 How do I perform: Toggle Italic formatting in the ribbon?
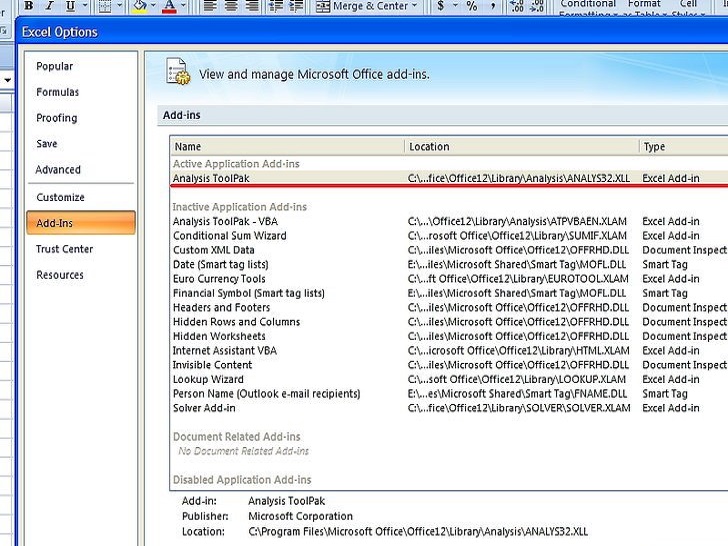(50, 6)
